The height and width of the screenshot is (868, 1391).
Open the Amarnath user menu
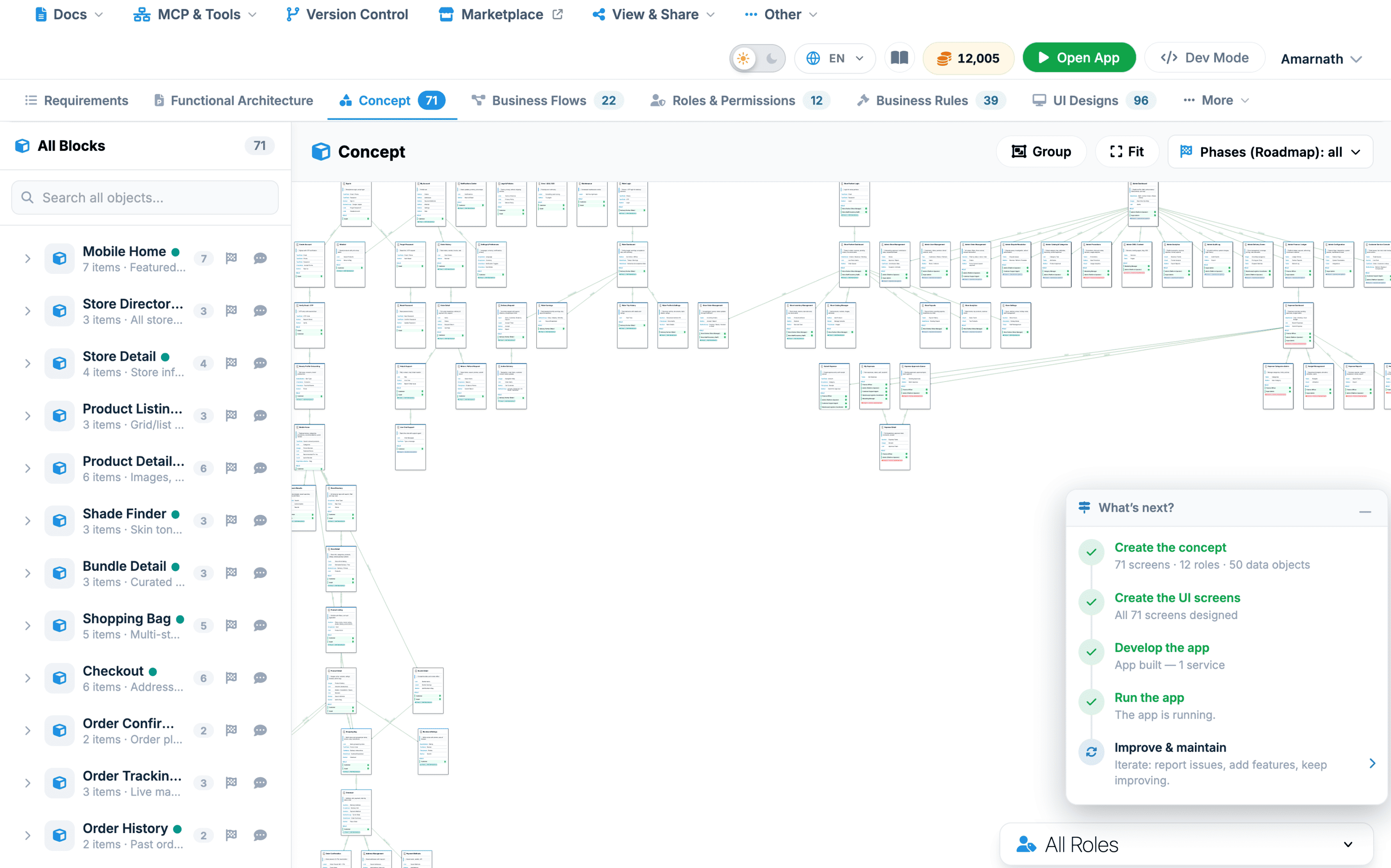[x=1321, y=59]
